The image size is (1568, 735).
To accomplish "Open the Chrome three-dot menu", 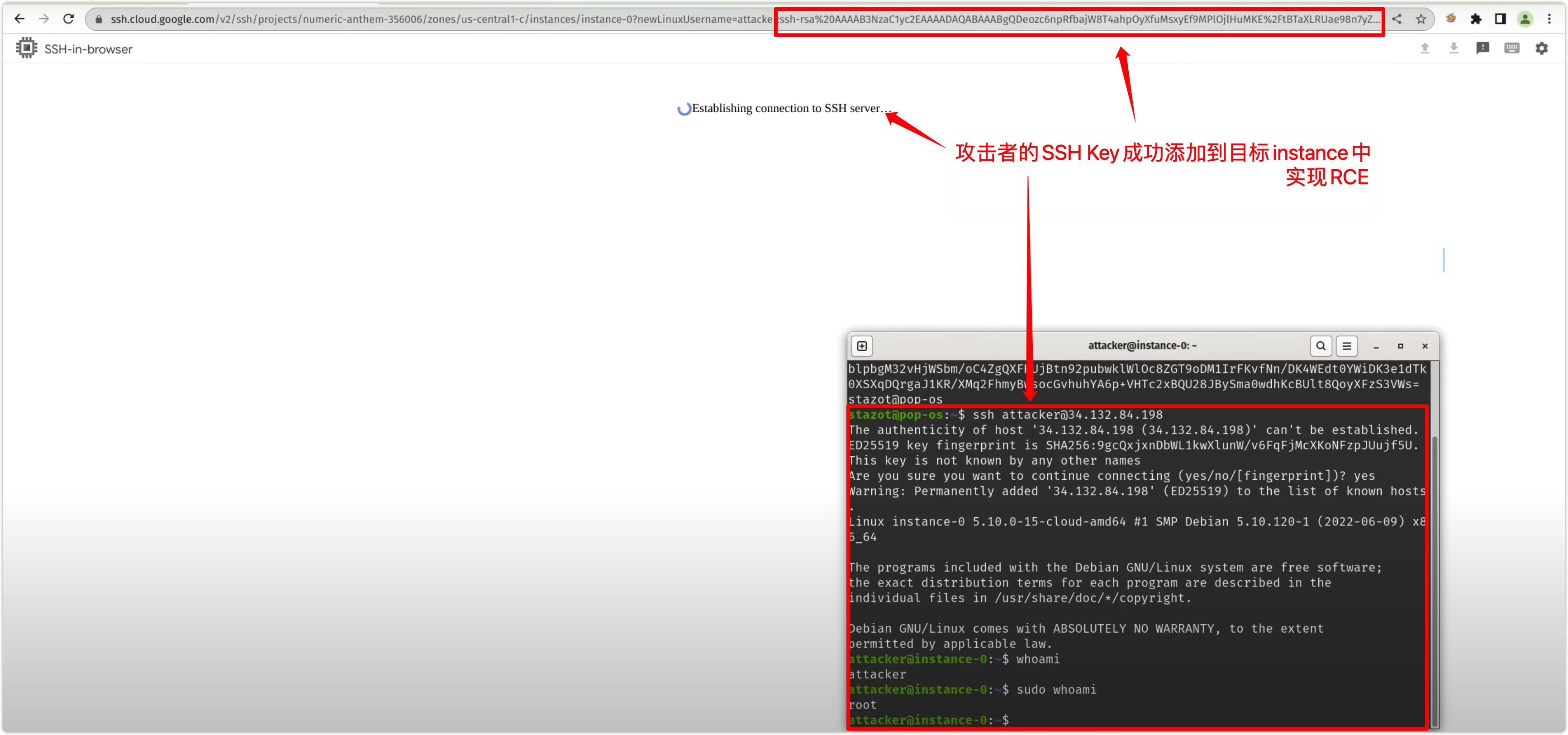I will (x=1549, y=19).
